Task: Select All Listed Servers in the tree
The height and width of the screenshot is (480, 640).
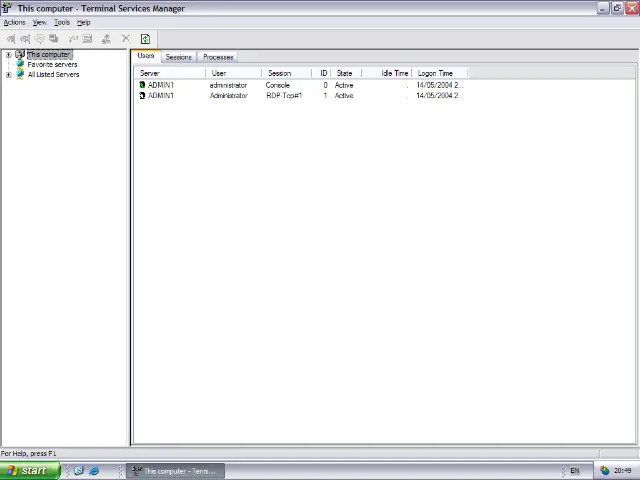Action: (53, 74)
